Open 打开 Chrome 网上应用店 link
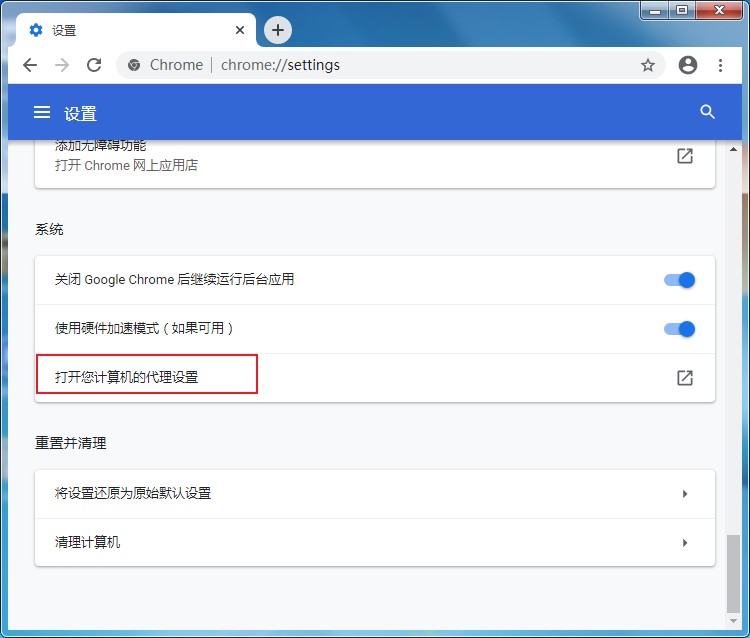Image resolution: width=750 pixels, height=638 pixels. [126, 165]
